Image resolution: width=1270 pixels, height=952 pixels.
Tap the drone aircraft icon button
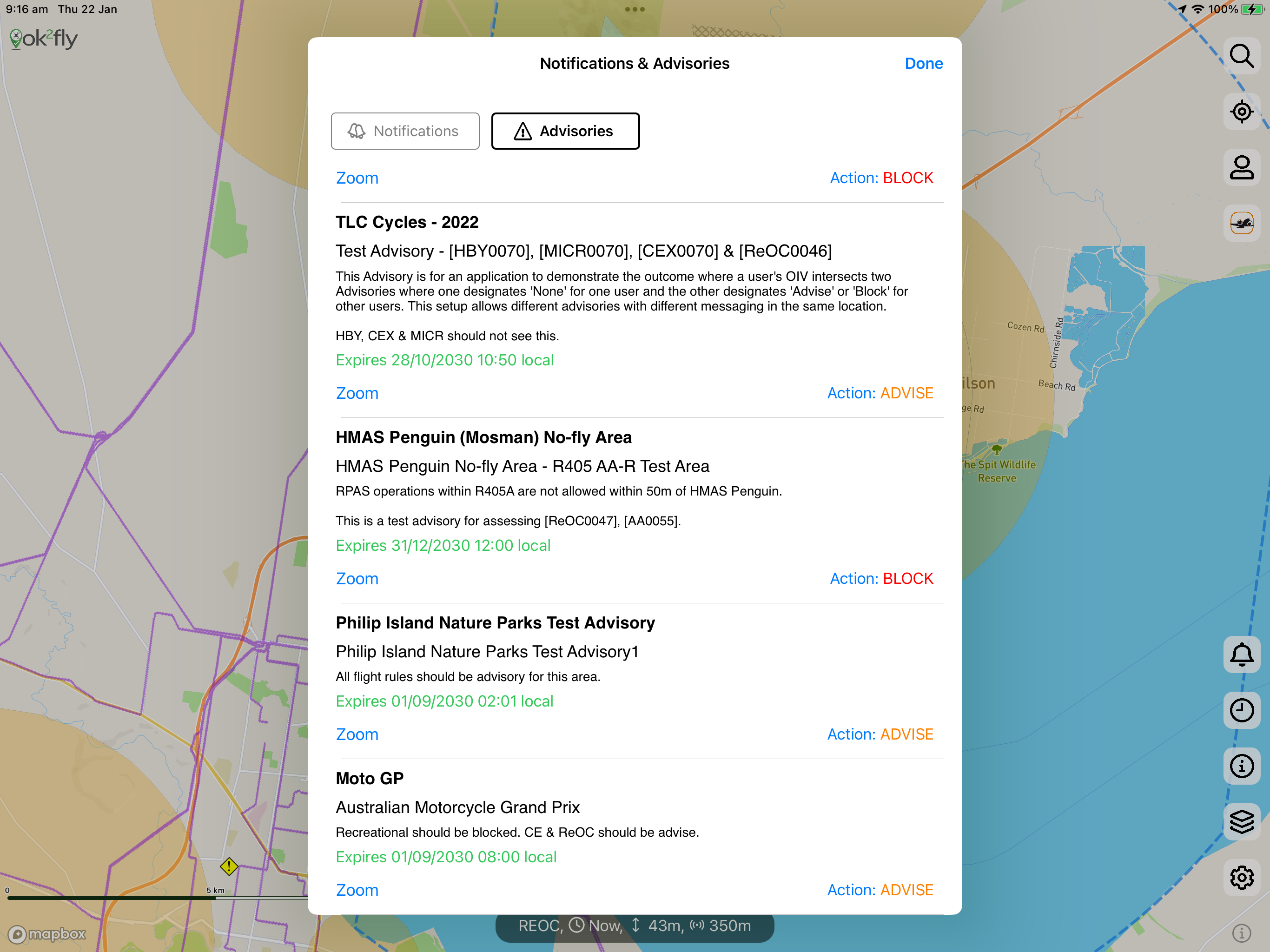point(1241,223)
